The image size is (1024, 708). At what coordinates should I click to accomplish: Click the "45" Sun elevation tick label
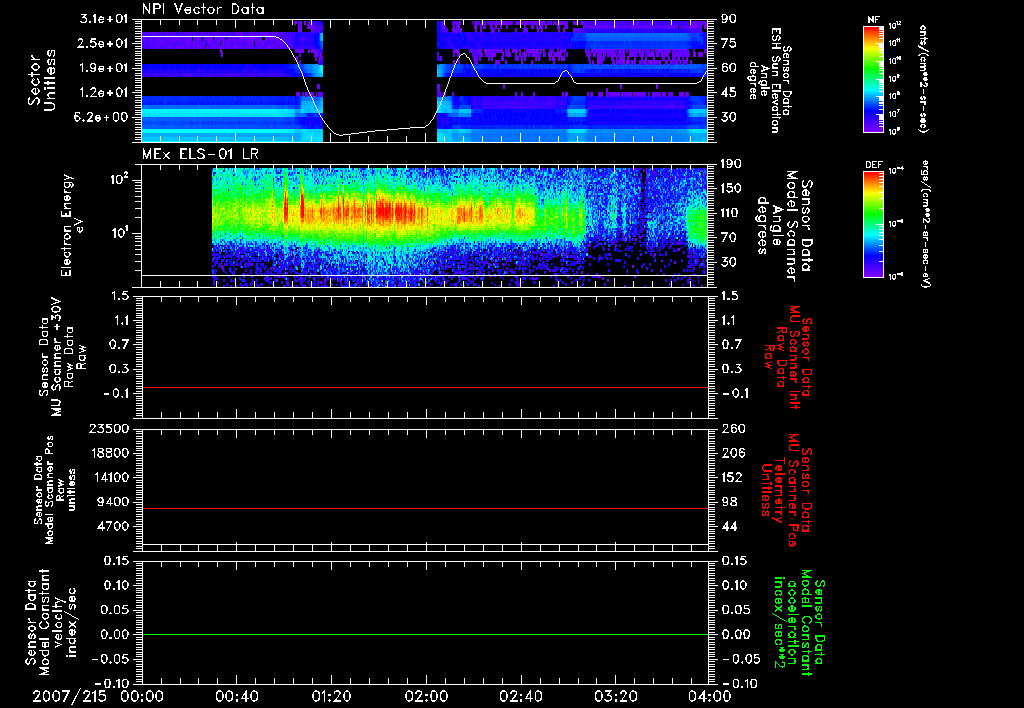[729, 93]
